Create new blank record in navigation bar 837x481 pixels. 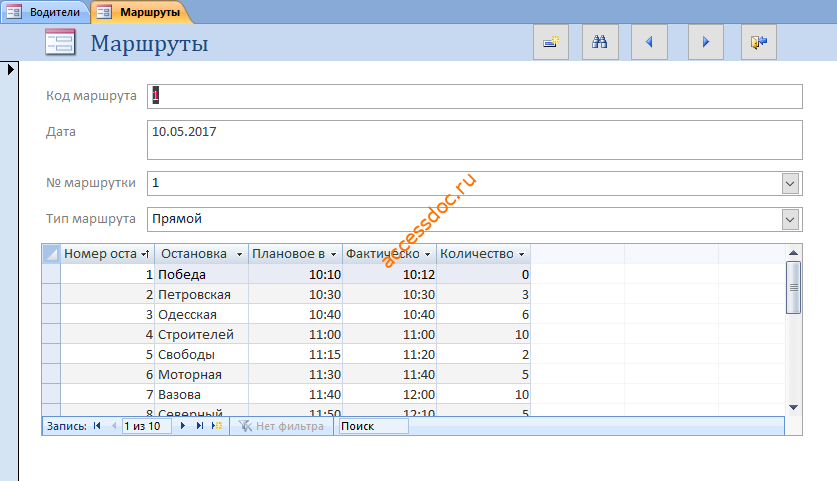[217, 426]
